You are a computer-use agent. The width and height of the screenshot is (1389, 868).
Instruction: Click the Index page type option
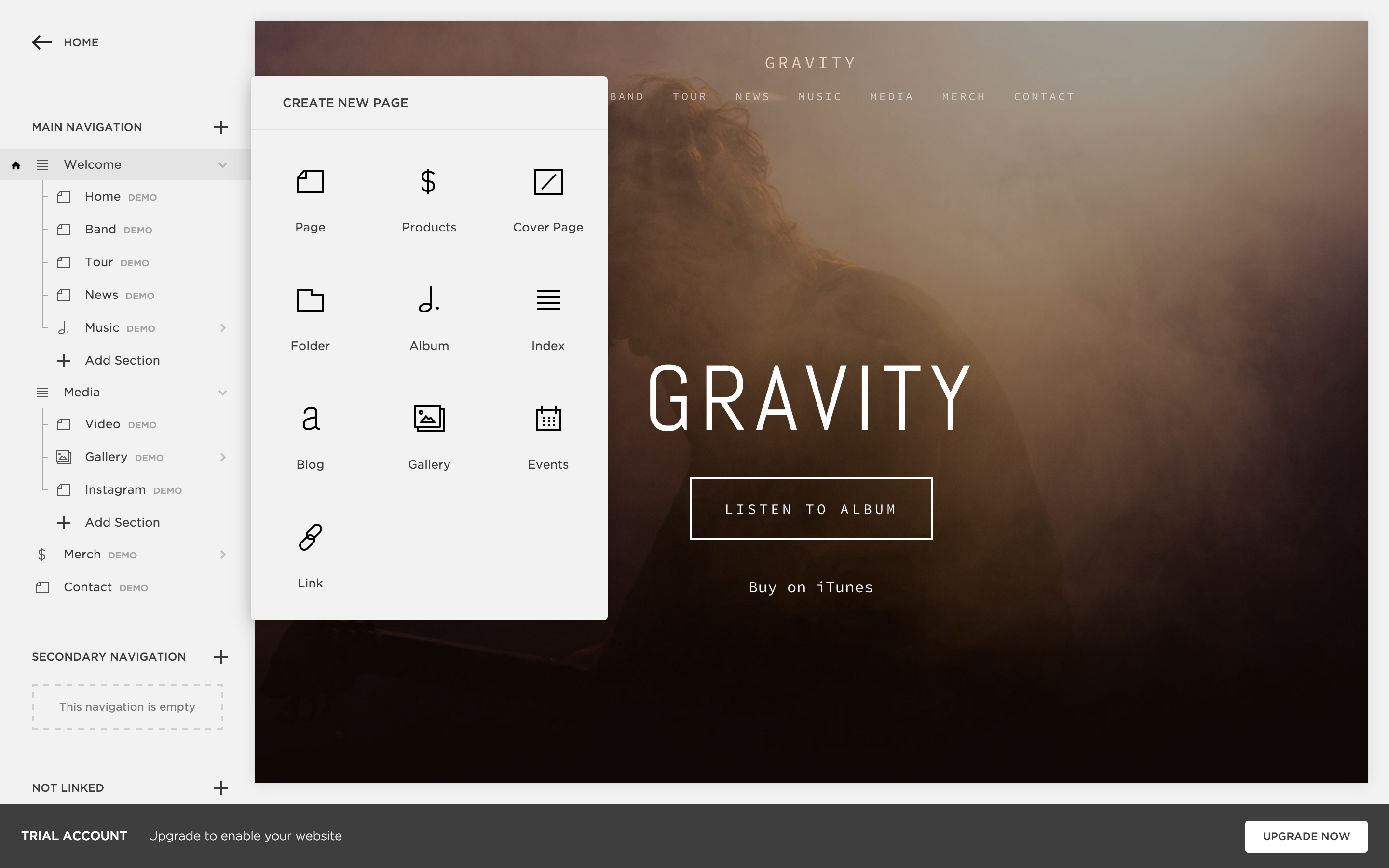tap(548, 318)
